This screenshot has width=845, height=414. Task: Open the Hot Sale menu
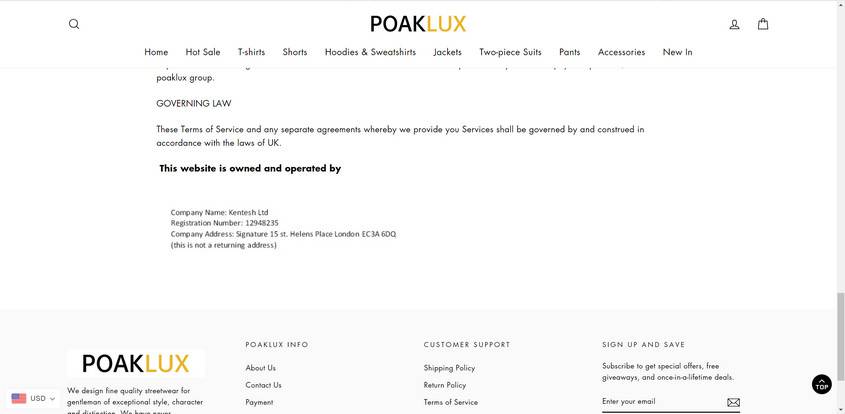(203, 52)
